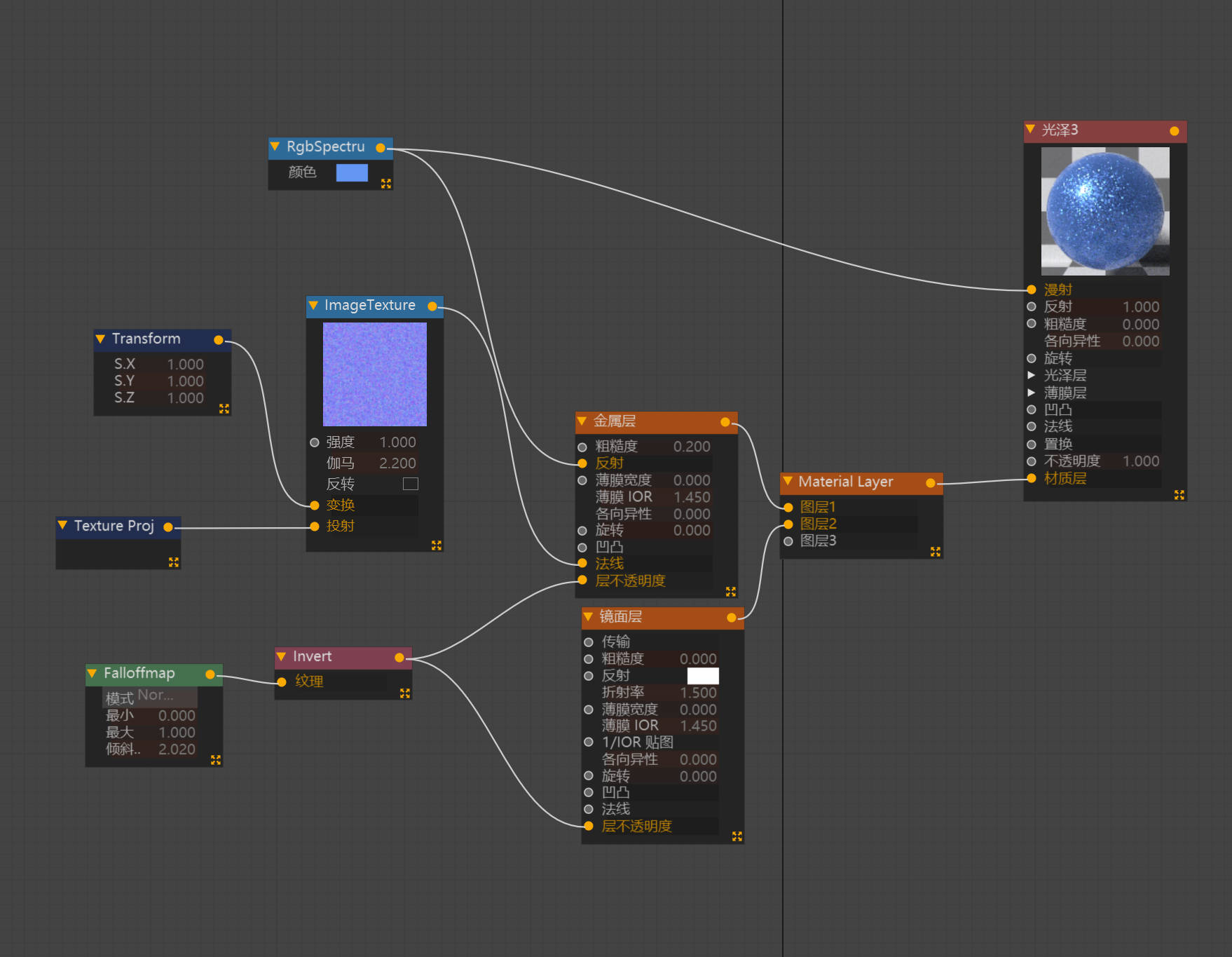Click the Transform node resize corner icon
The height and width of the screenshot is (957, 1232).
pyautogui.click(x=224, y=409)
